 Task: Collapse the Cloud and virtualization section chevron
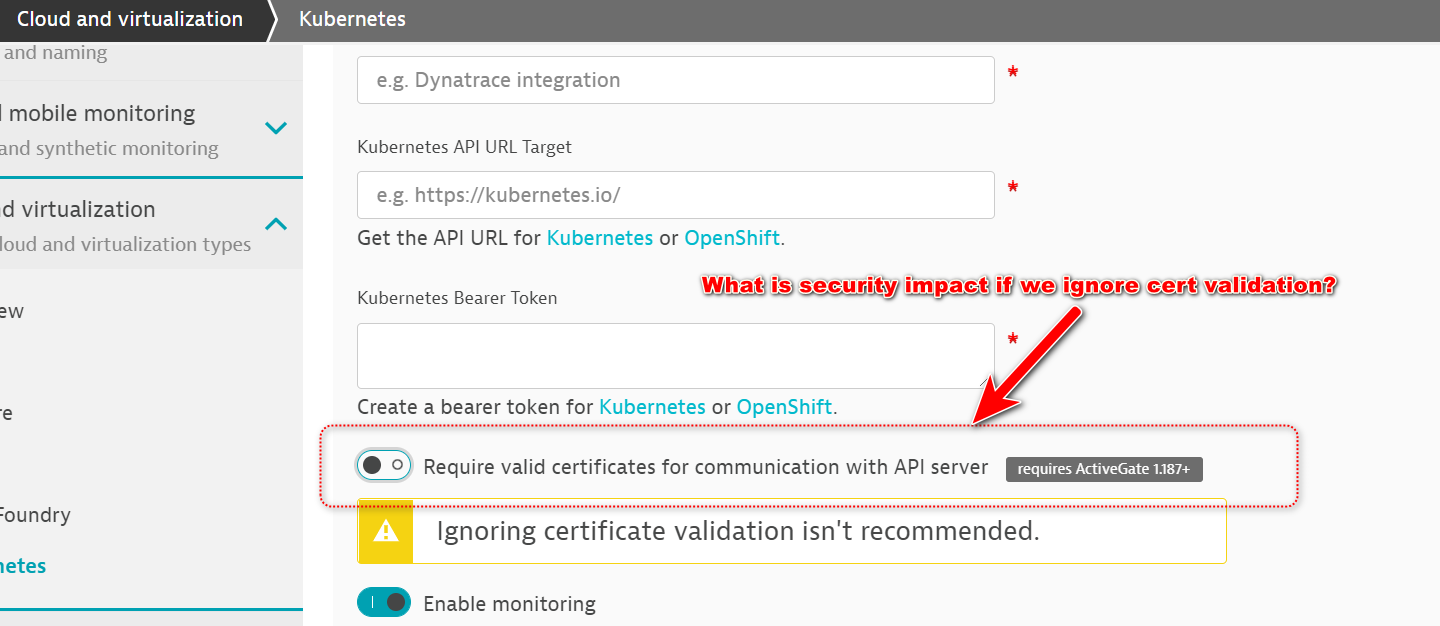(x=276, y=224)
